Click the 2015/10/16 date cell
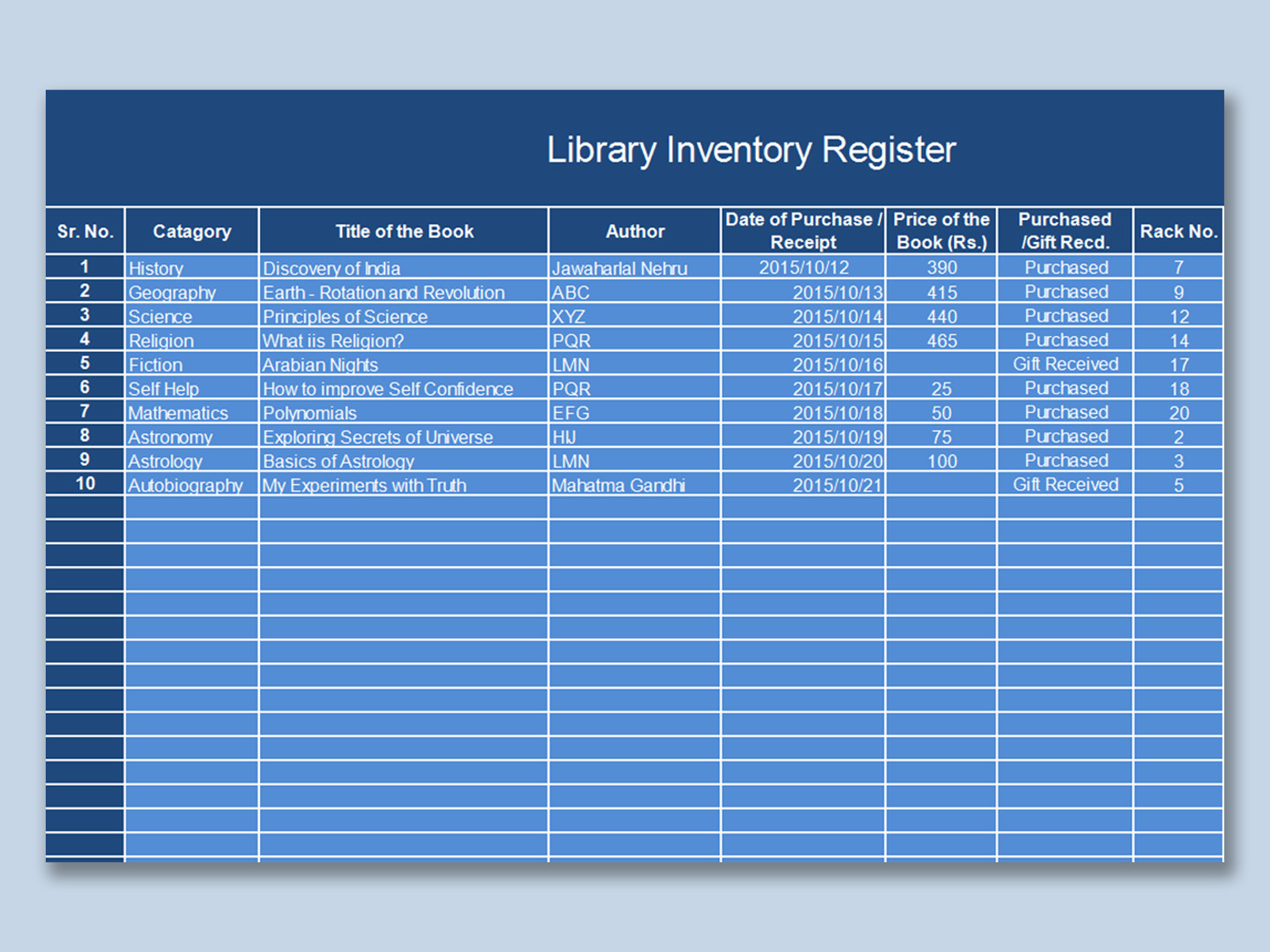Screen dimensions: 1270x952 coord(803,364)
